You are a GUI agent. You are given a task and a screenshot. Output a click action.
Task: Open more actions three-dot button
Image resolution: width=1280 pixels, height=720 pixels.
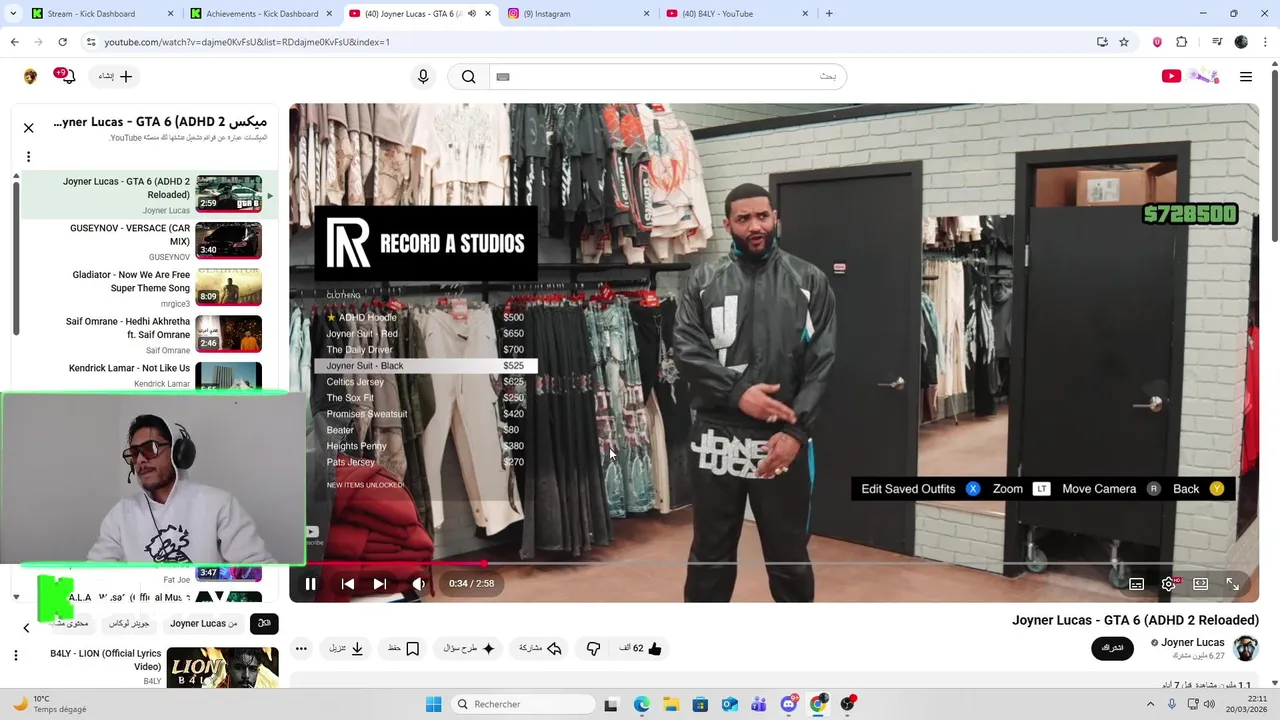(x=301, y=649)
